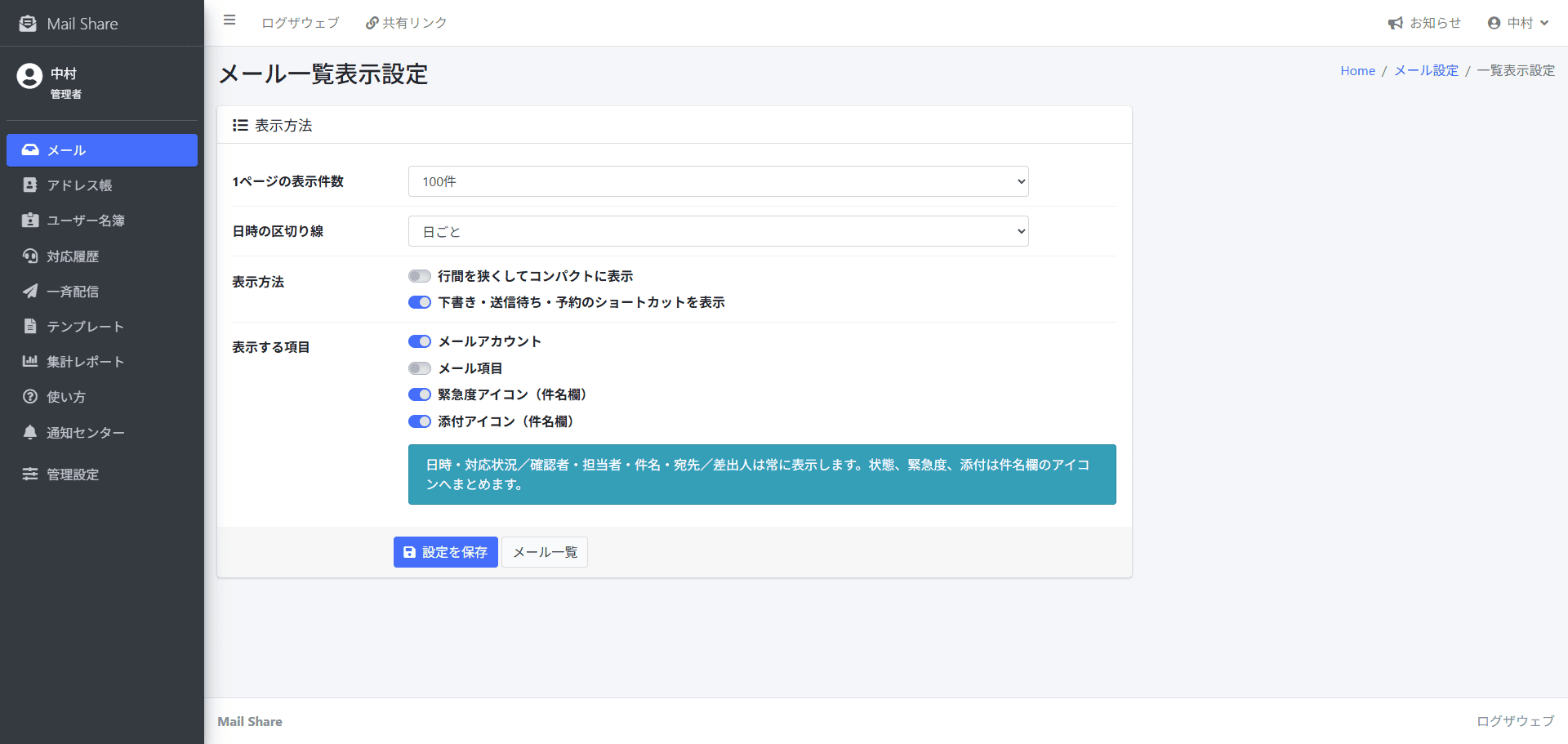Click メール一覧 button

(545, 552)
